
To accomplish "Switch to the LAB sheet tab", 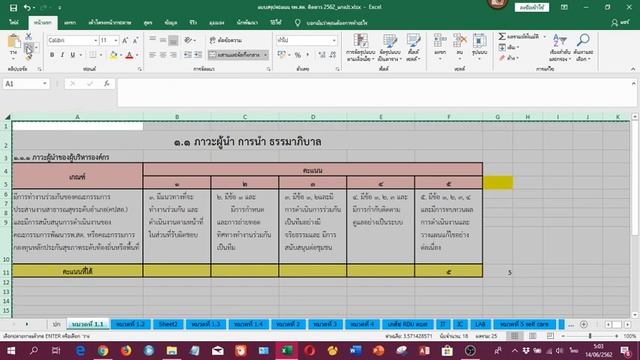I will coord(480,324).
